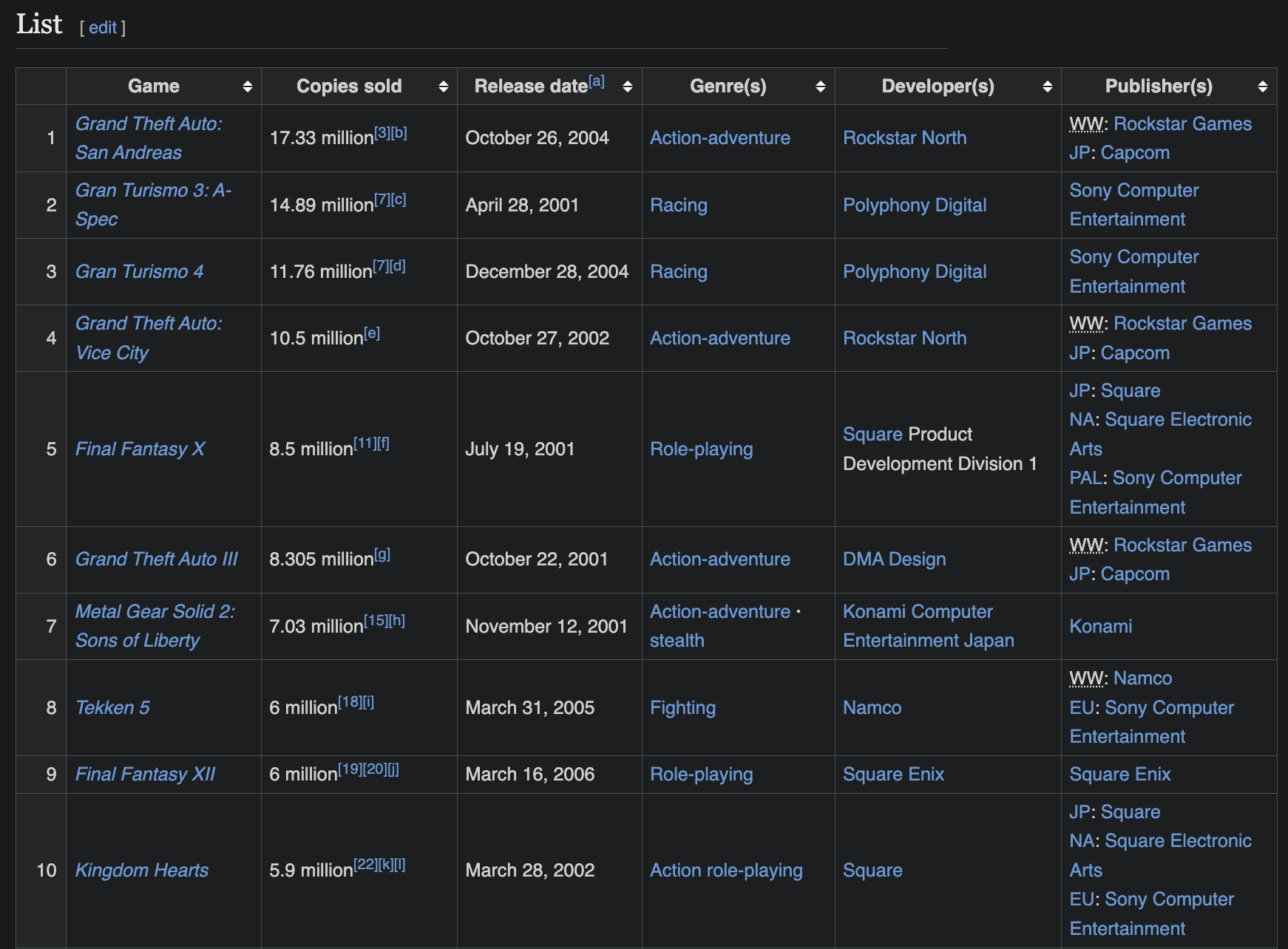Open reference [20] in Final Fantasy XII row

coord(375,769)
